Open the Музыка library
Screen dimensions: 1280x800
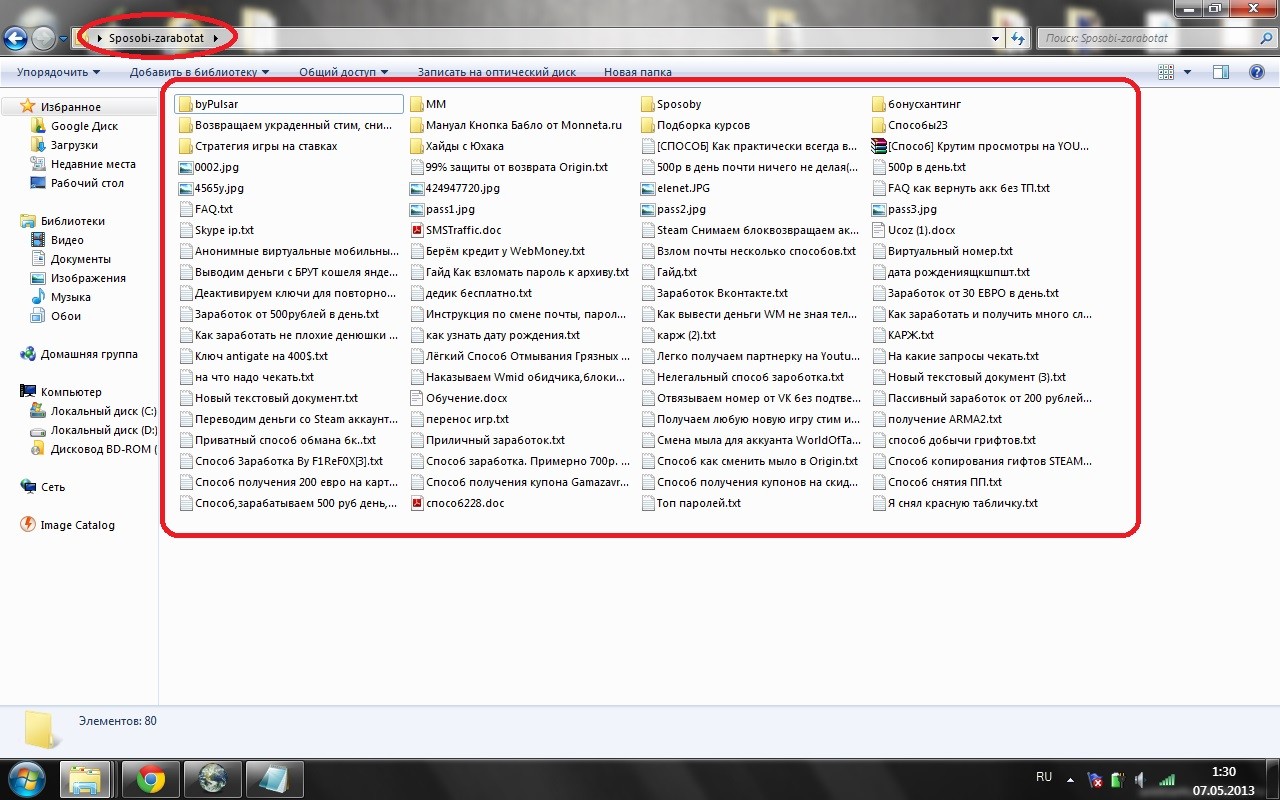coord(60,297)
